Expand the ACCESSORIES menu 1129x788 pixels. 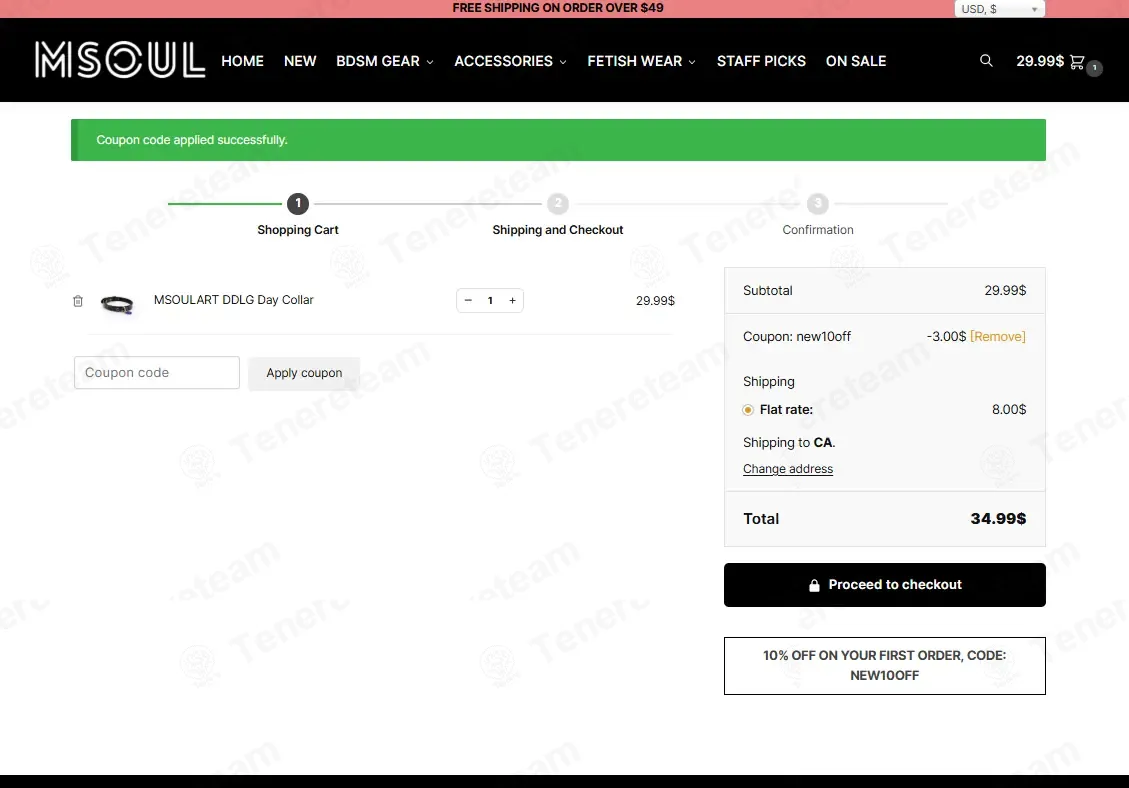510,61
